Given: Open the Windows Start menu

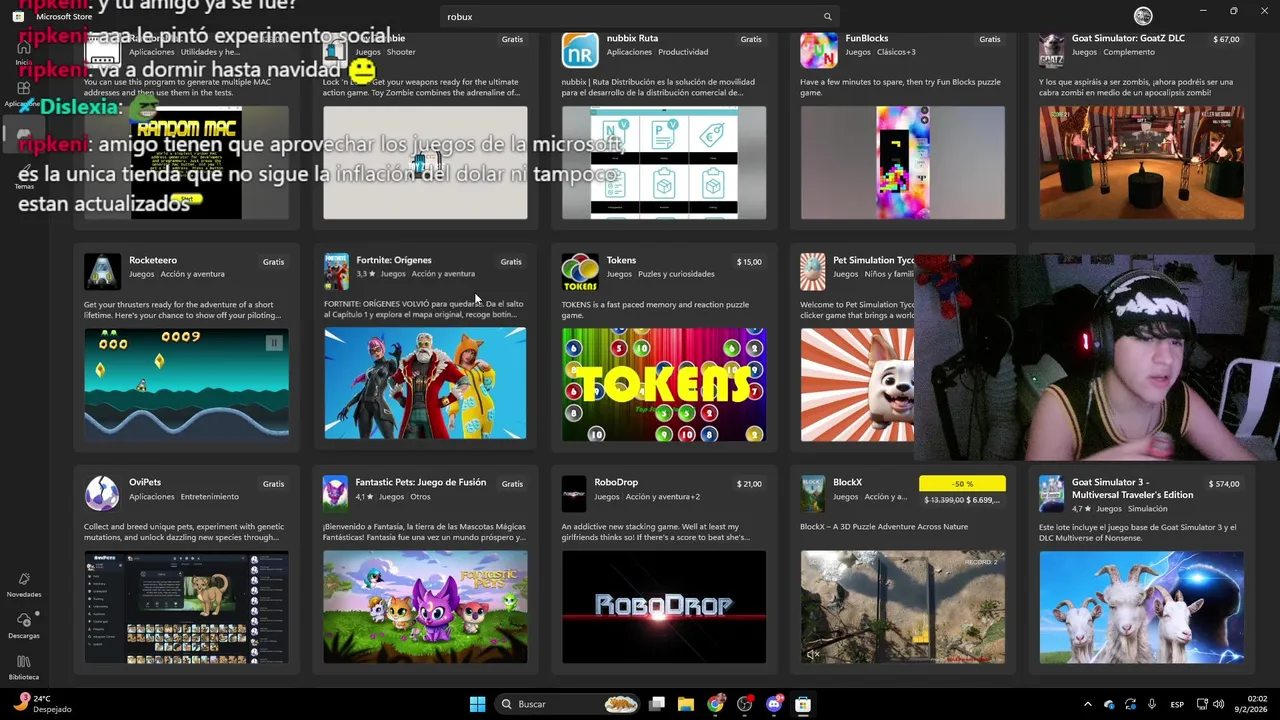Looking at the screenshot, I should [x=477, y=704].
